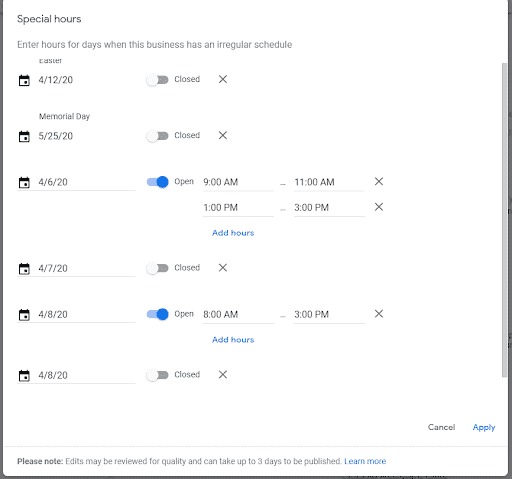Toggle Easter 4/12/20 to open
Screen dimensions: 512x479
157,80
